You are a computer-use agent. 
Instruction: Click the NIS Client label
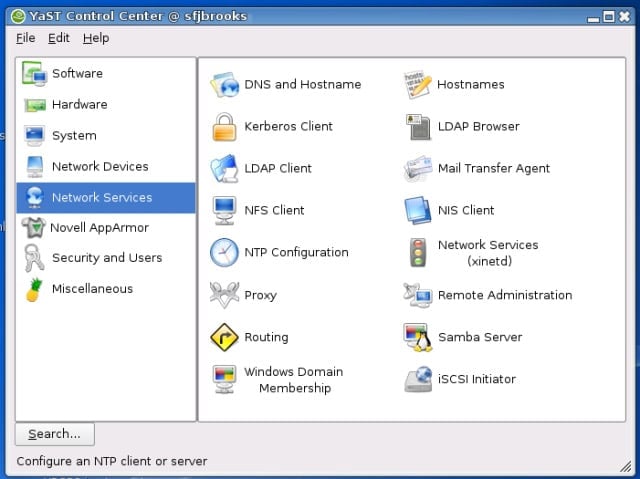[466, 211]
